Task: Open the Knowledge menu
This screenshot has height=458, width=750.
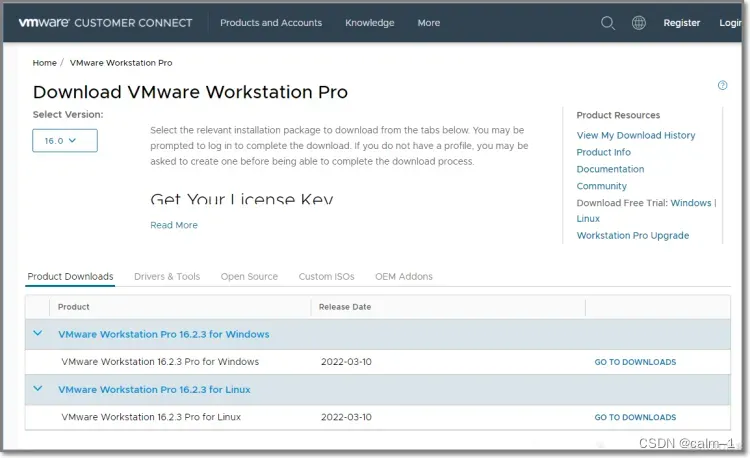Action: 370,22
